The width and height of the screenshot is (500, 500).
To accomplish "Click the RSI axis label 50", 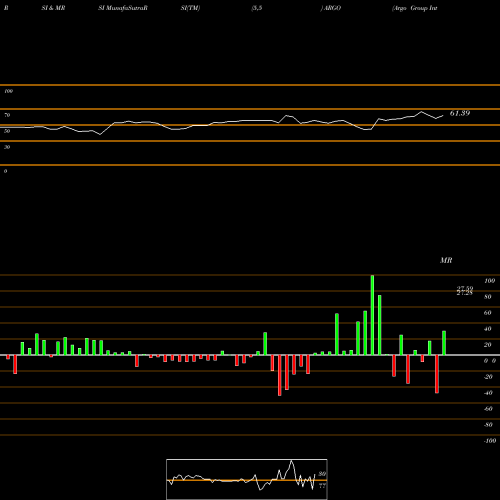I will [x=7, y=131].
